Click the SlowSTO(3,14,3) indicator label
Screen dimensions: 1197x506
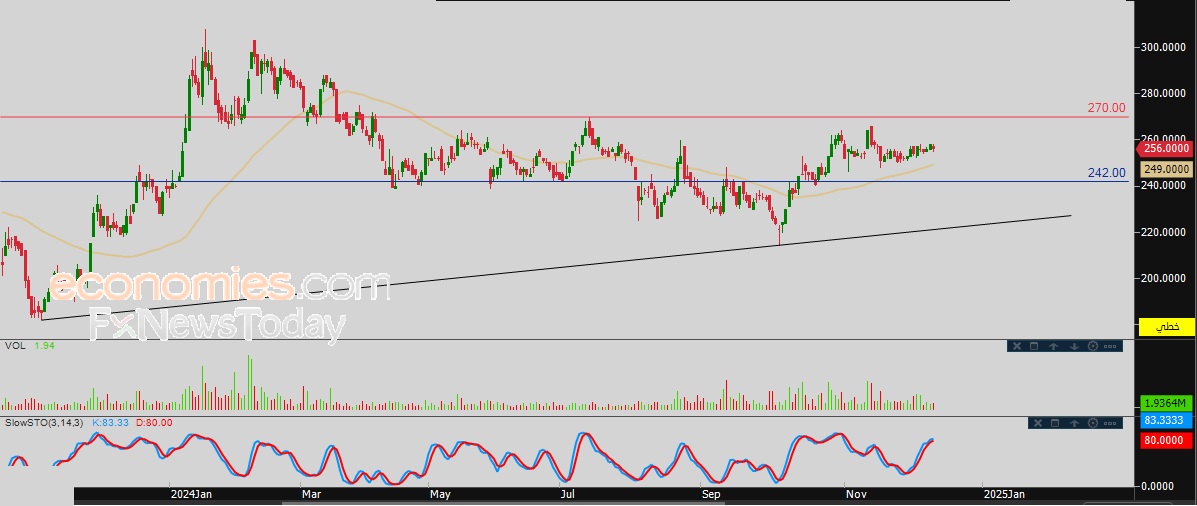click(x=45, y=422)
